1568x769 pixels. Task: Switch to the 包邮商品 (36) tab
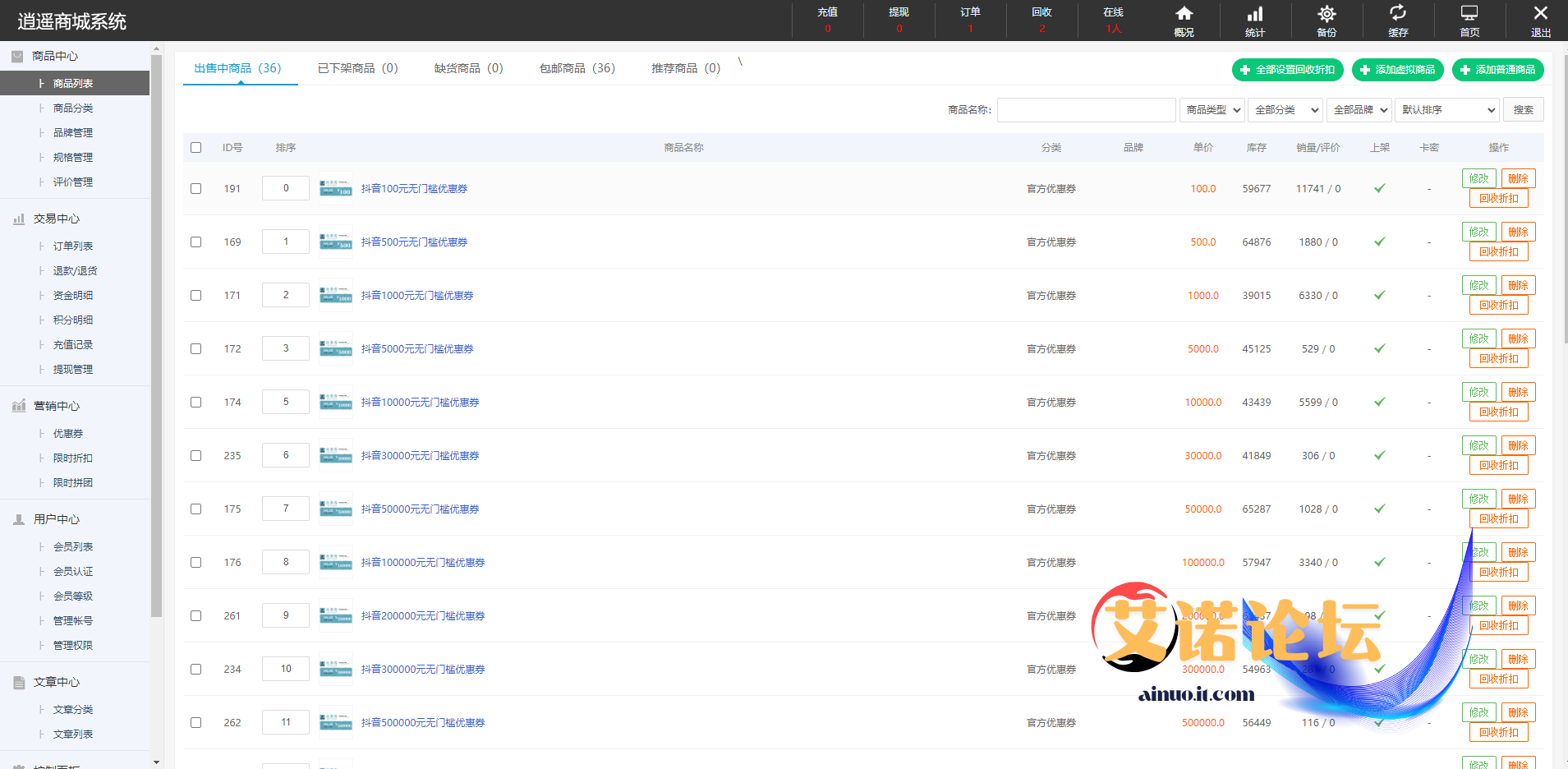coord(577,68)
